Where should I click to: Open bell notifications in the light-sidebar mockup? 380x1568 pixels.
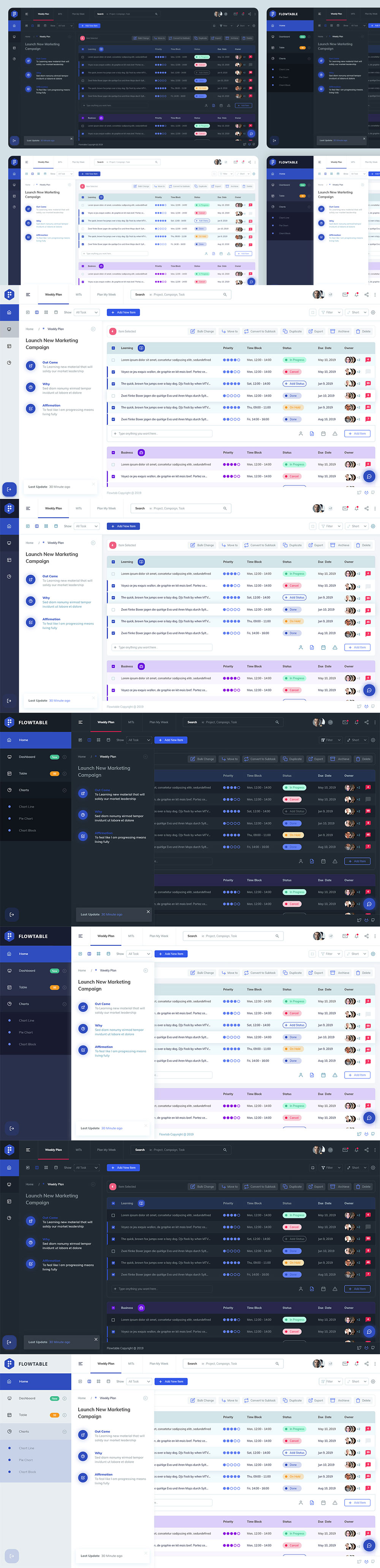point(356,1363)
